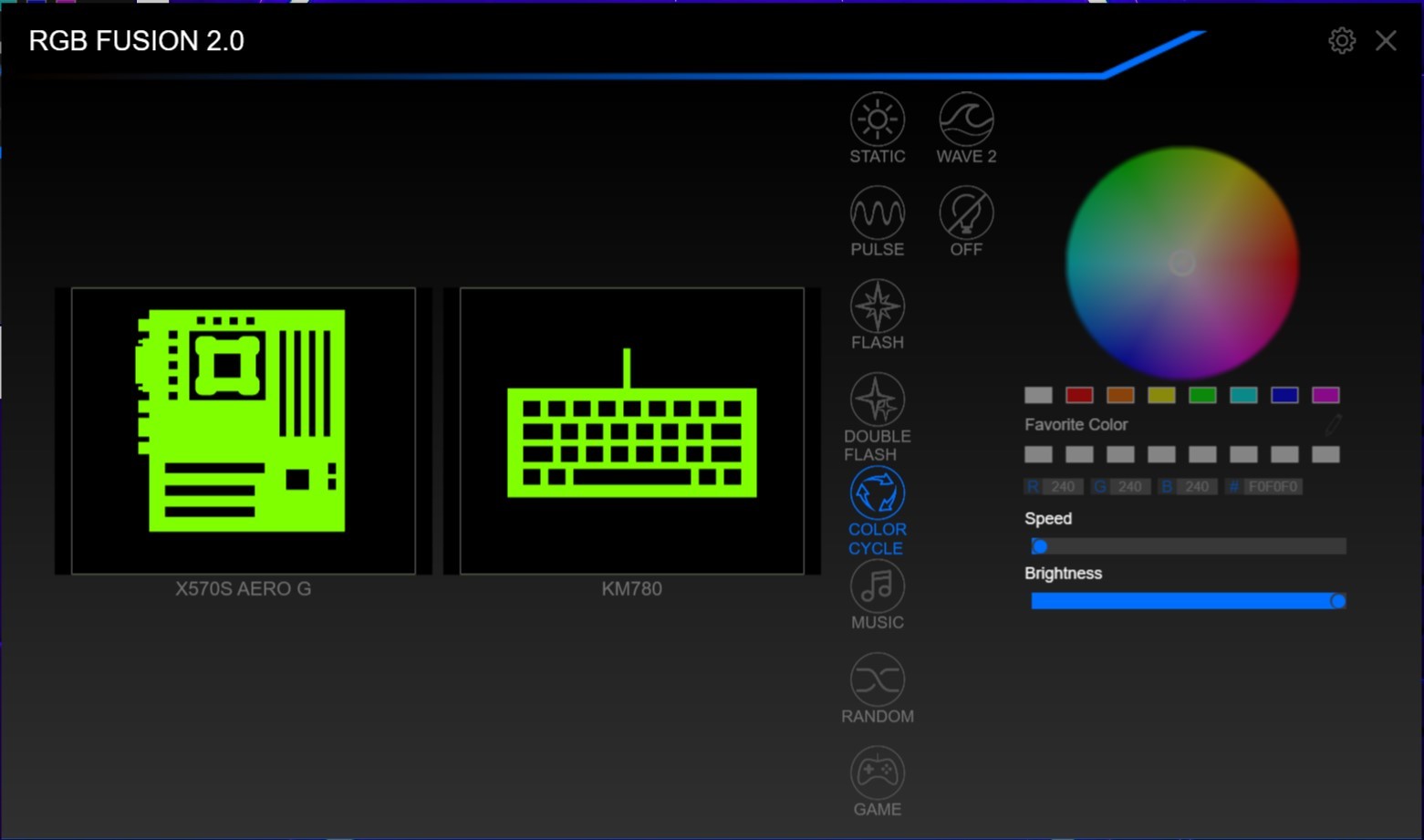
Task: Select the Game lighting mode
Action: click(878, 782)
